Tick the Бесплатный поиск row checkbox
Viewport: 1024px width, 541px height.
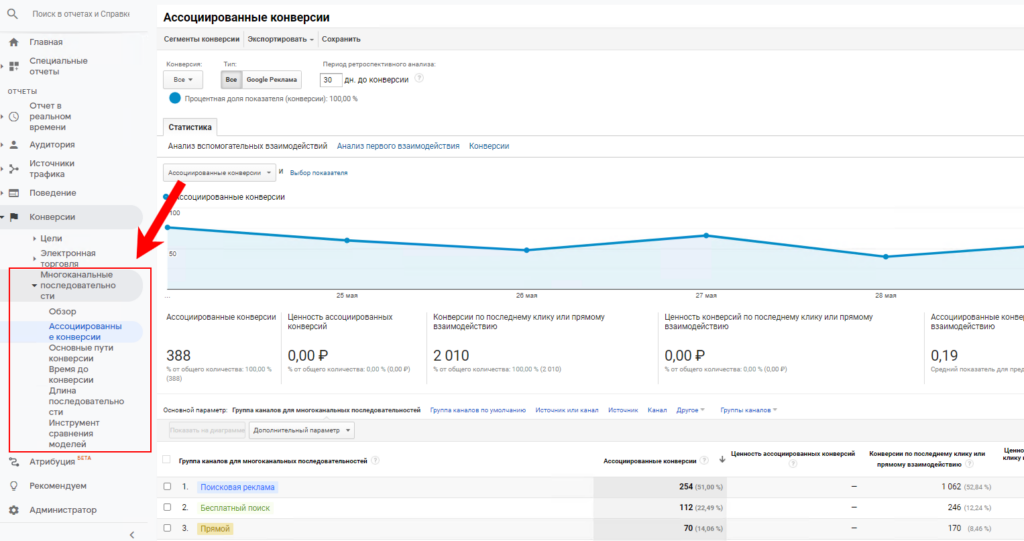[167, 507]
